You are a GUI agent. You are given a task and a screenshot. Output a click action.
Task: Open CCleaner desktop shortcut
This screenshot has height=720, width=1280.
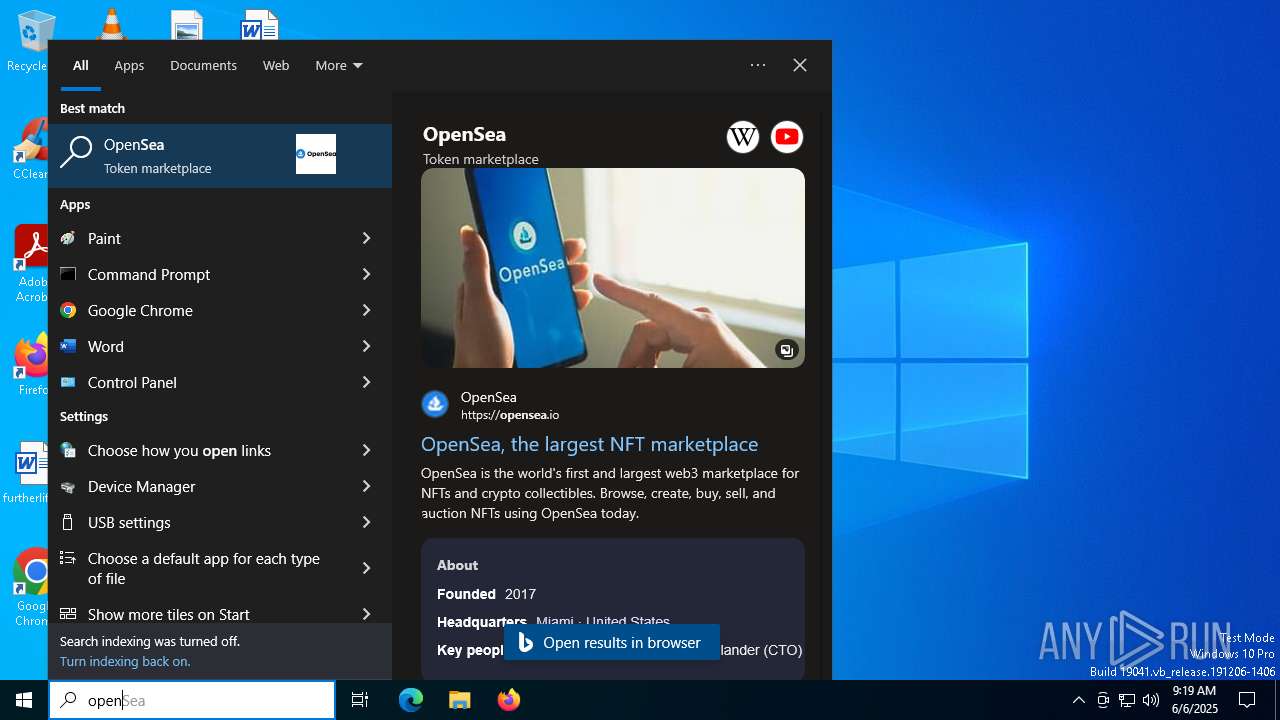[x=31, y=148]
